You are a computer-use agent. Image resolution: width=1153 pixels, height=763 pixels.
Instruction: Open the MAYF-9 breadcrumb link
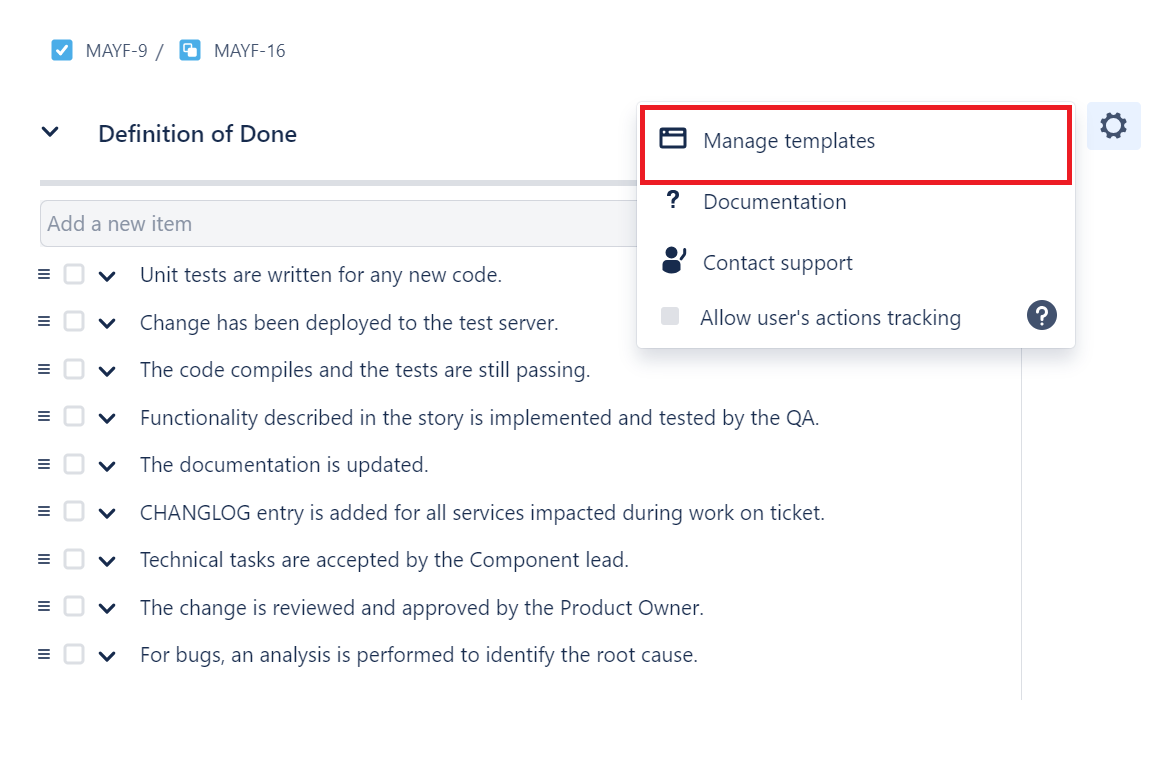116,51
